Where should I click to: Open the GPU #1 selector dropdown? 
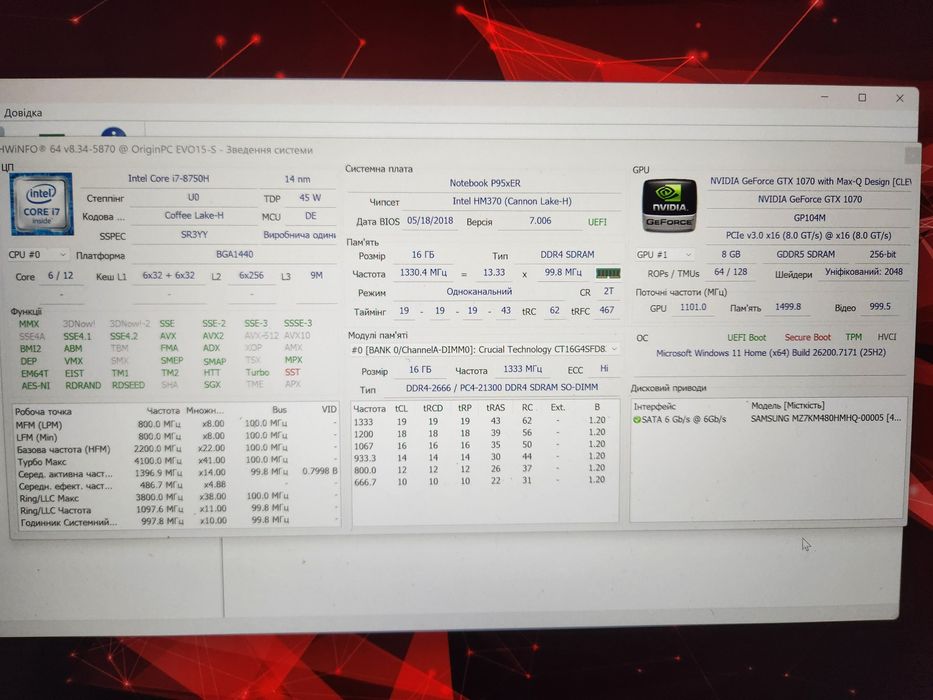point(664,255)
